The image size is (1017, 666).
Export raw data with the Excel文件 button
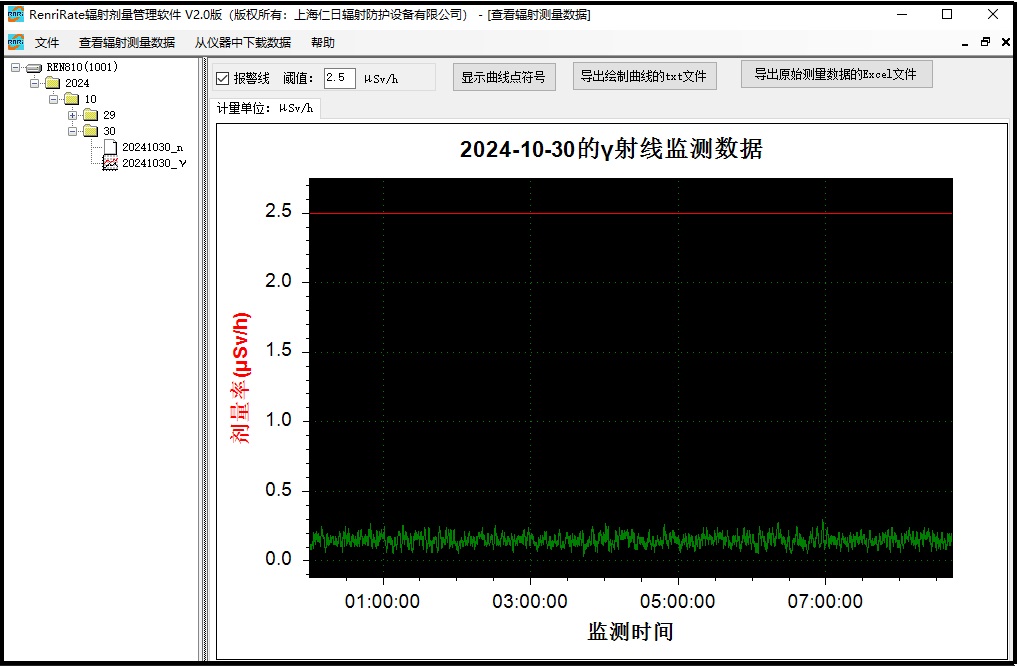coord(836,74)
